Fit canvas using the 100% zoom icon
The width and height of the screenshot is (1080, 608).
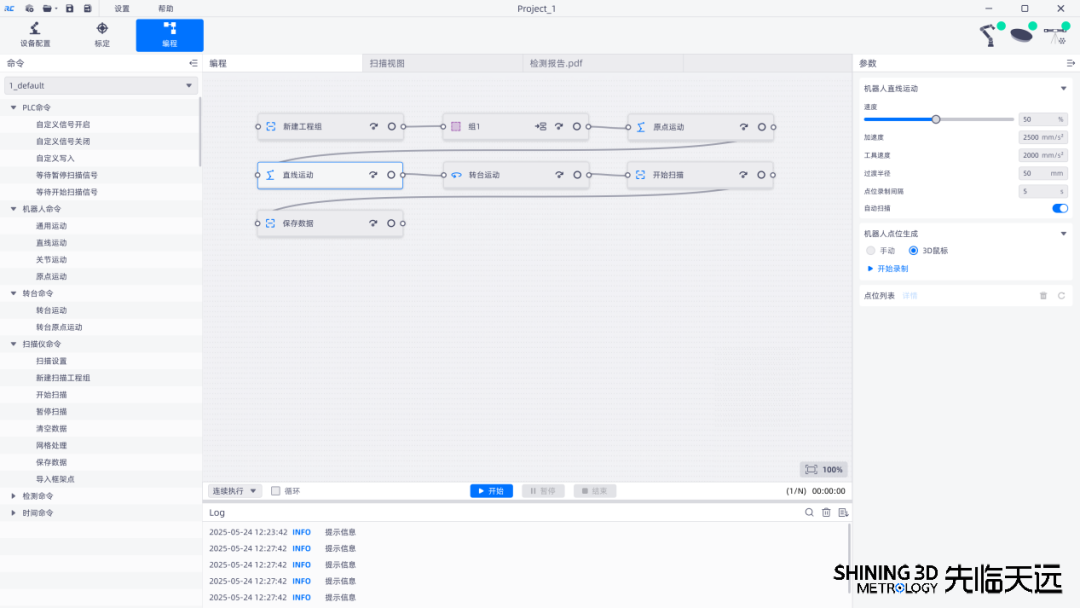point(811,469)
